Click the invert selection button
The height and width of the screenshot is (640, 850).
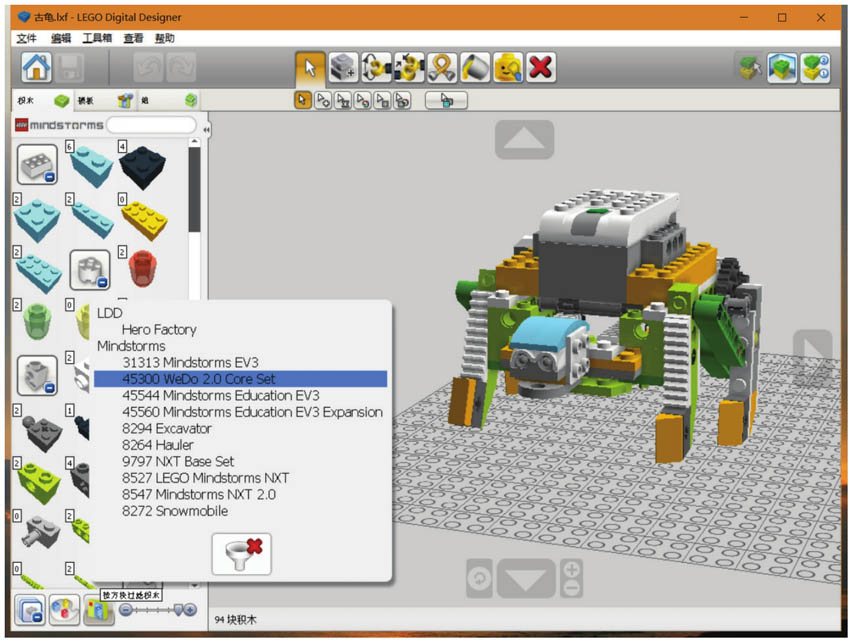pyautogui.click(x=446, y=100)
